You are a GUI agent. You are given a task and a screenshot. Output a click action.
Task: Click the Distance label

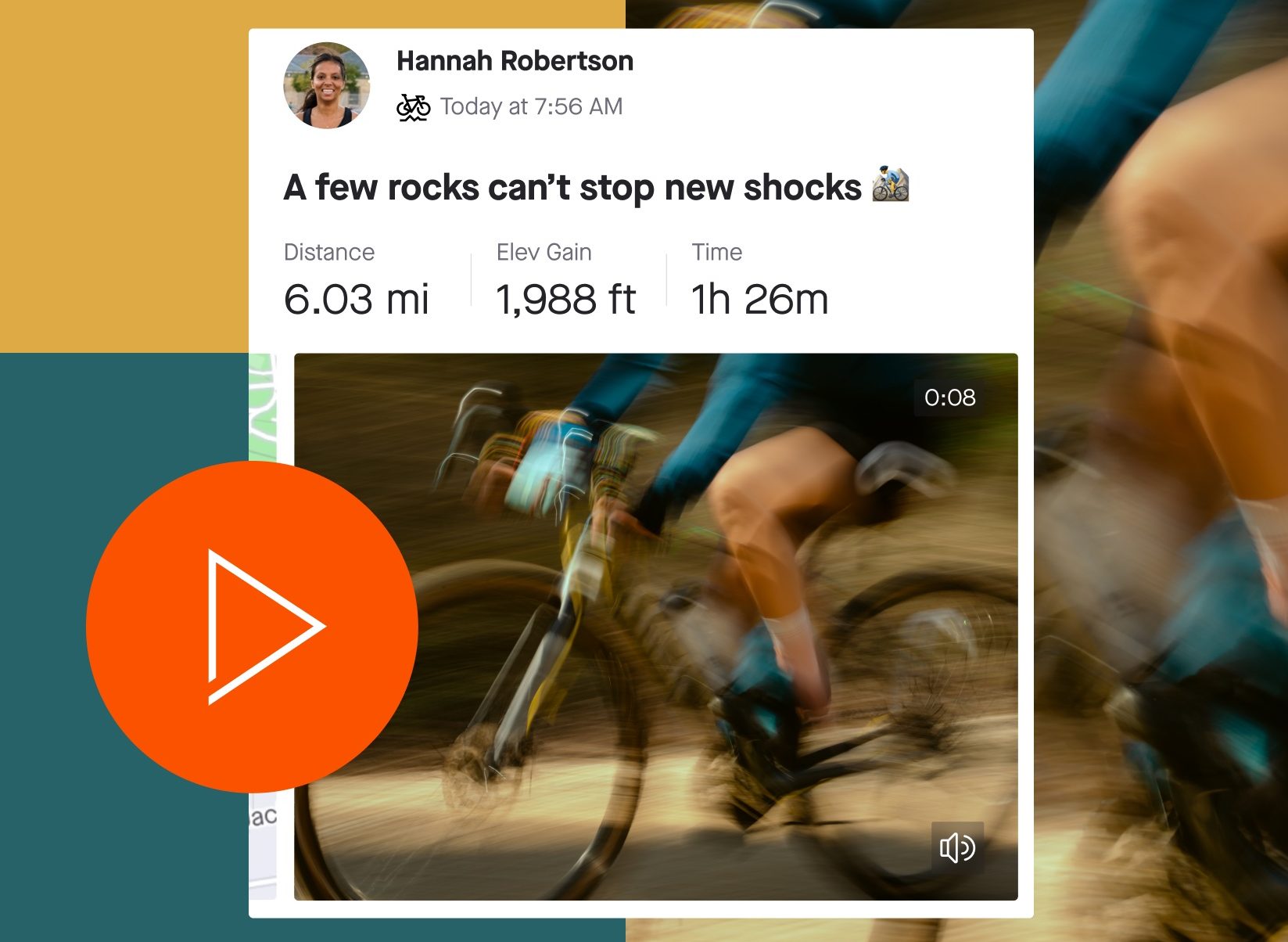[x=329, y=252]
